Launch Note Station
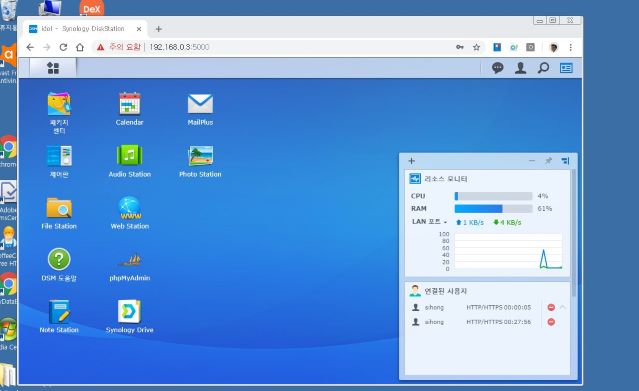This screenshot has height=391, width=639. (x=59, y=316)
